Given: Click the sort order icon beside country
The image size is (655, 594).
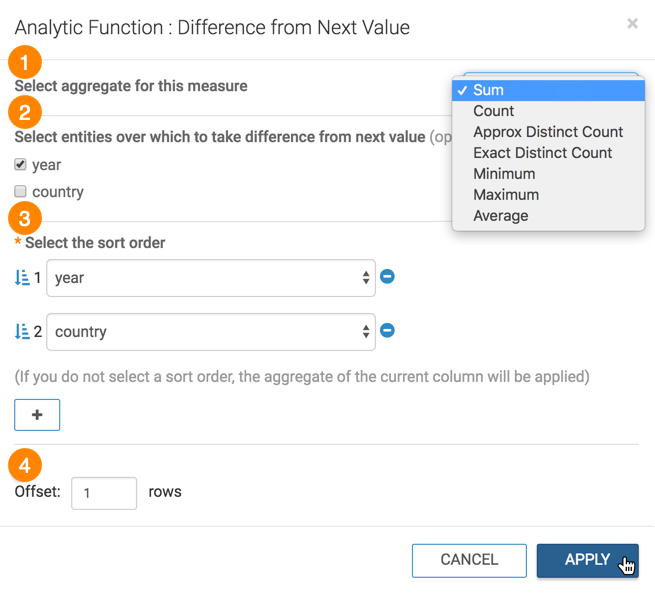Looking at the screenshot, I should point(22,331).
